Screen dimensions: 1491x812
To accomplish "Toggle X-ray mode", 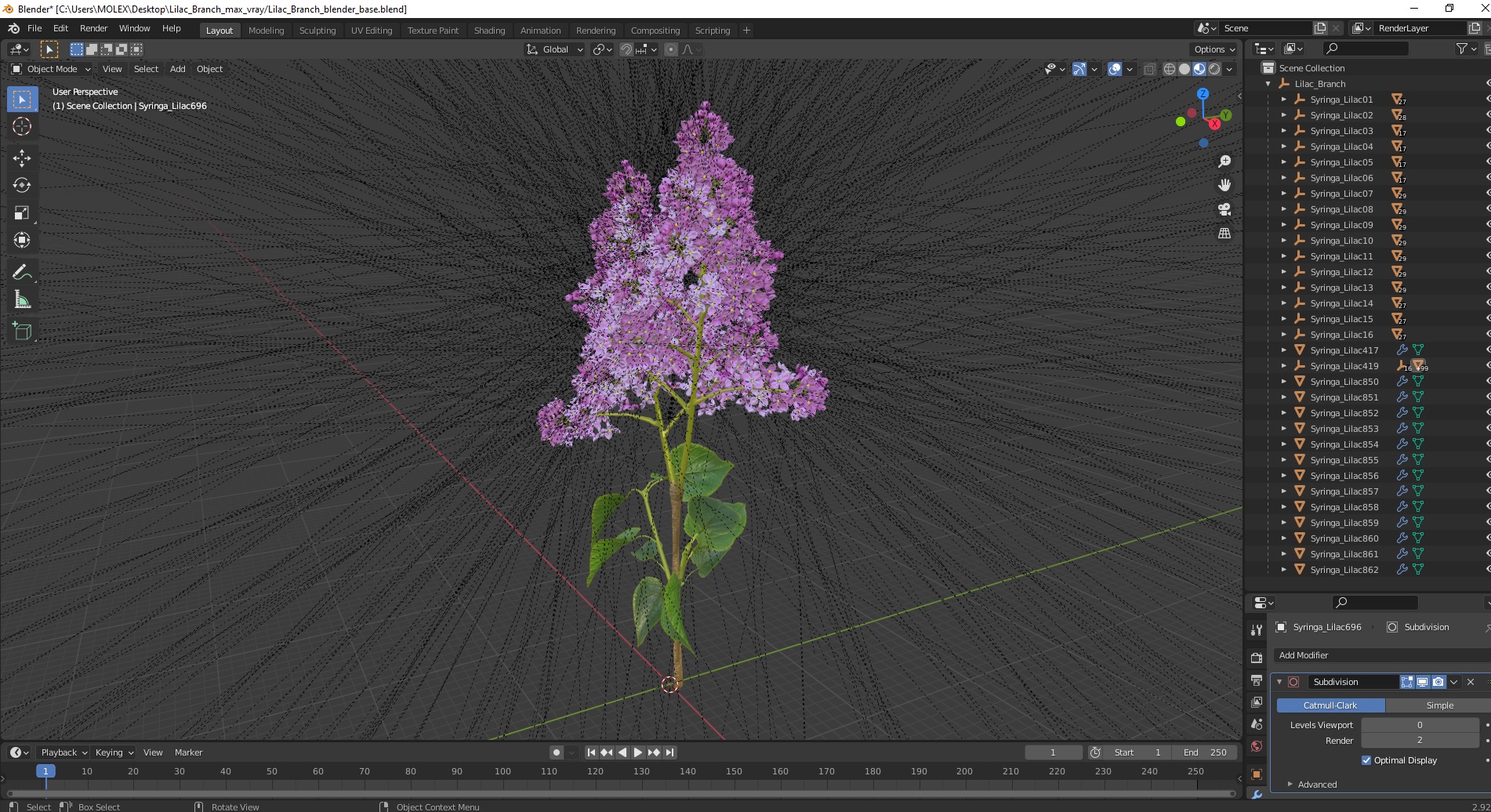I will coord(1149,69).
